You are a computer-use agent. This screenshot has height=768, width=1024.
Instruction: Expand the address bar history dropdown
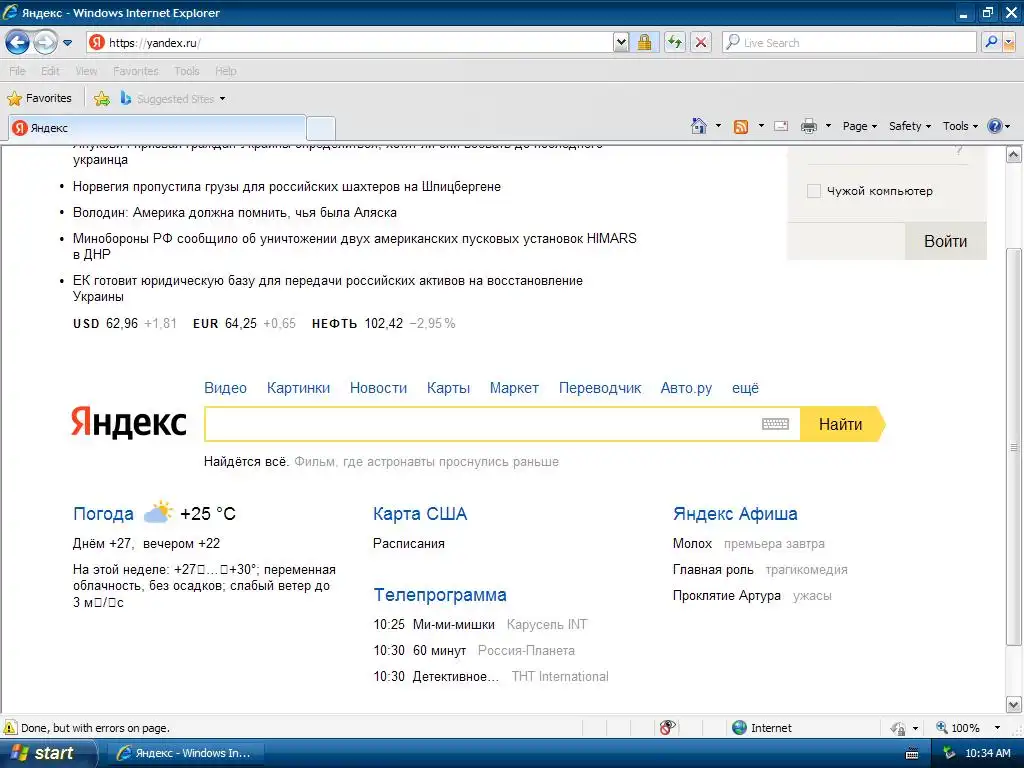621,43
